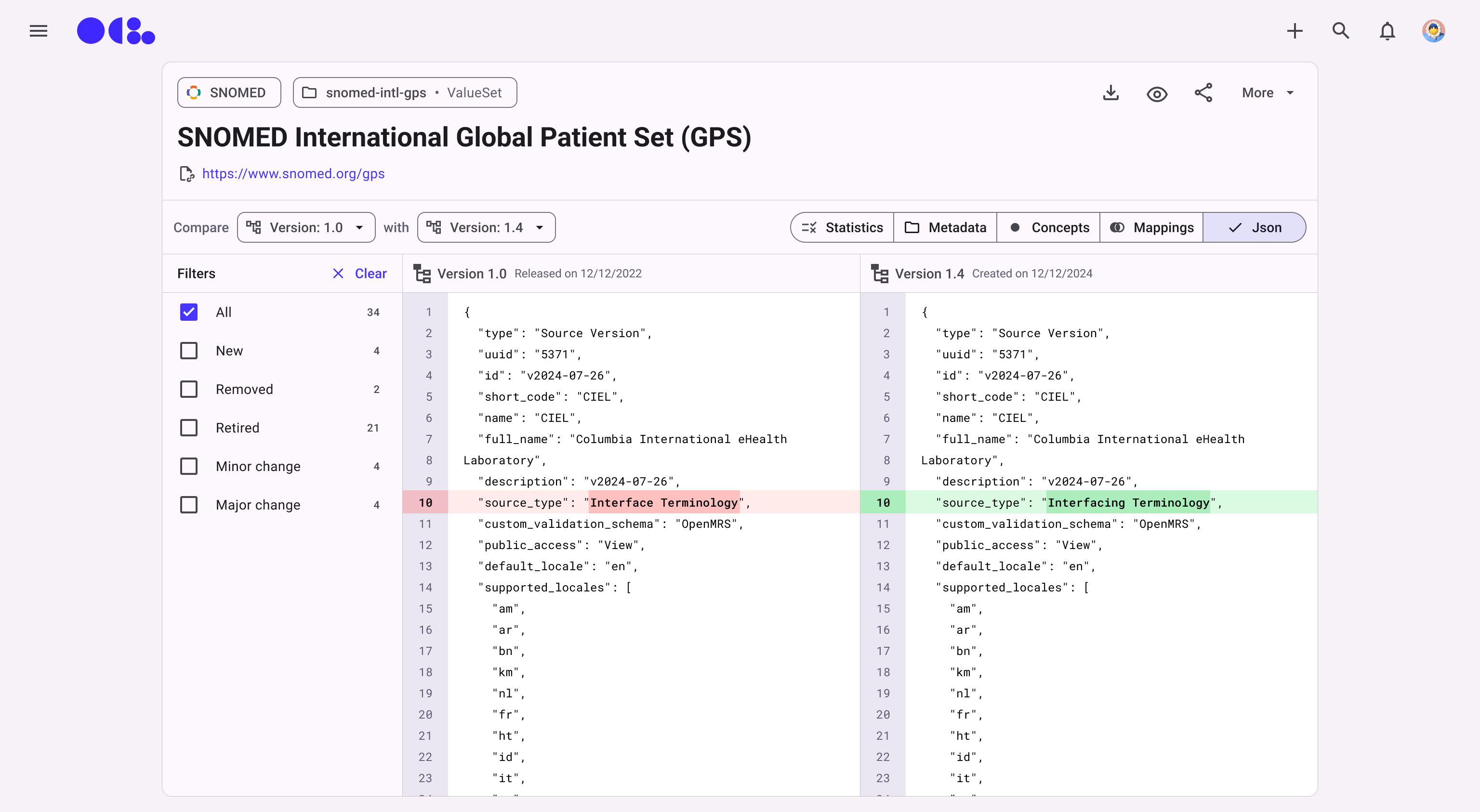The image size is (1480, 812).
Task: Click the SNOMED owner chip
Action: point(229,93)
